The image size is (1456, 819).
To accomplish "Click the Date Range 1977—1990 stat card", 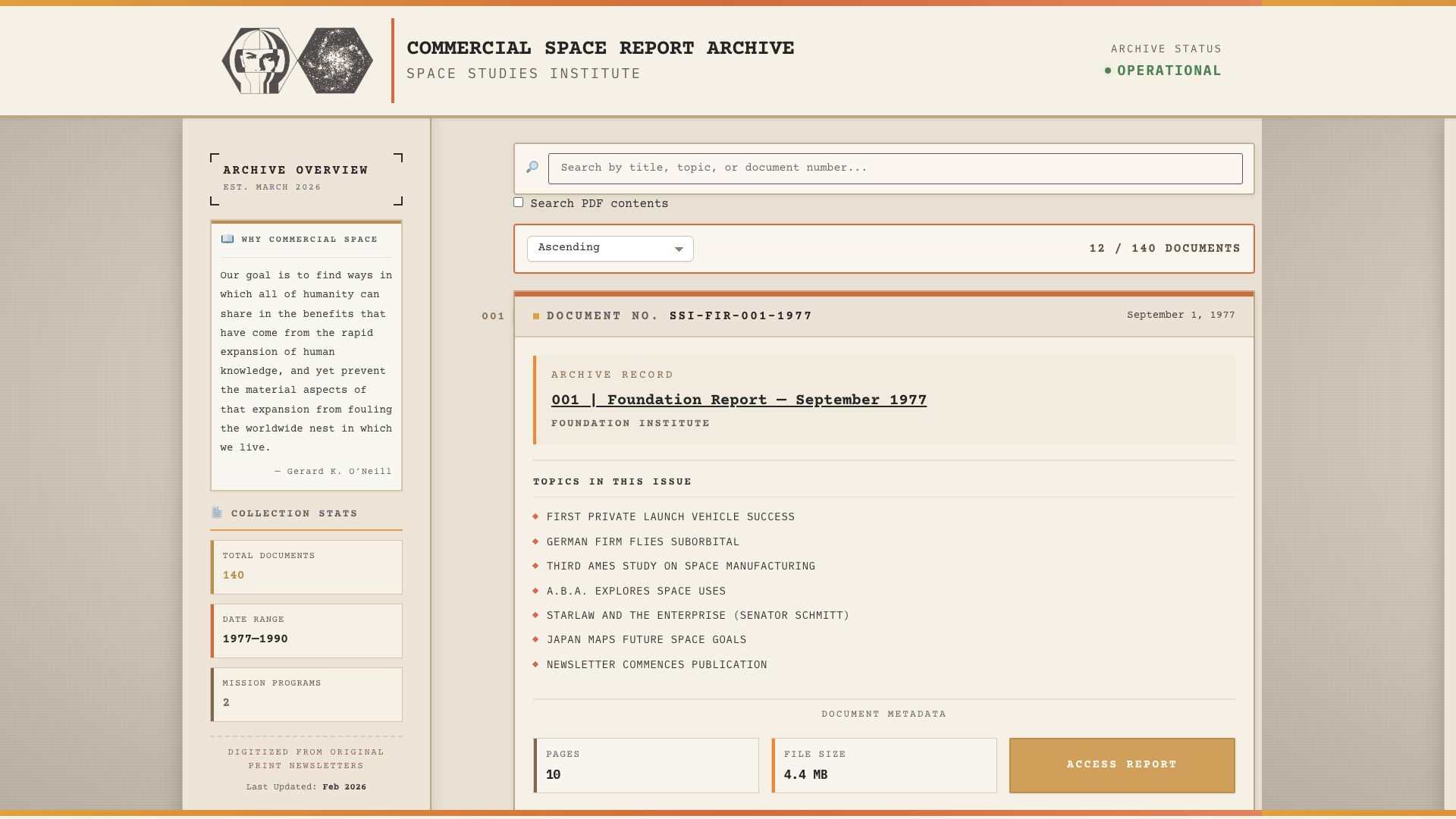I will point(306,631).
